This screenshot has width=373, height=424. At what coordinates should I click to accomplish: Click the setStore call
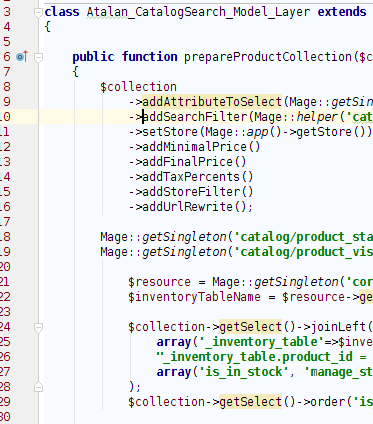click(x=170, y=132)
